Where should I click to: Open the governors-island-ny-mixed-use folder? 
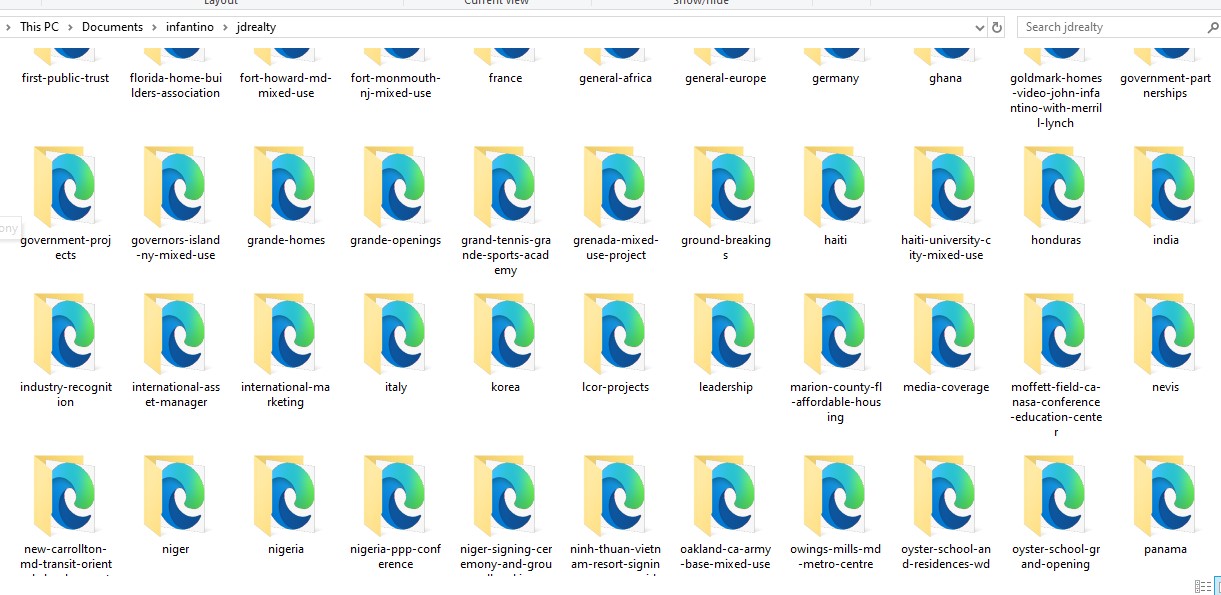[175, 188]
